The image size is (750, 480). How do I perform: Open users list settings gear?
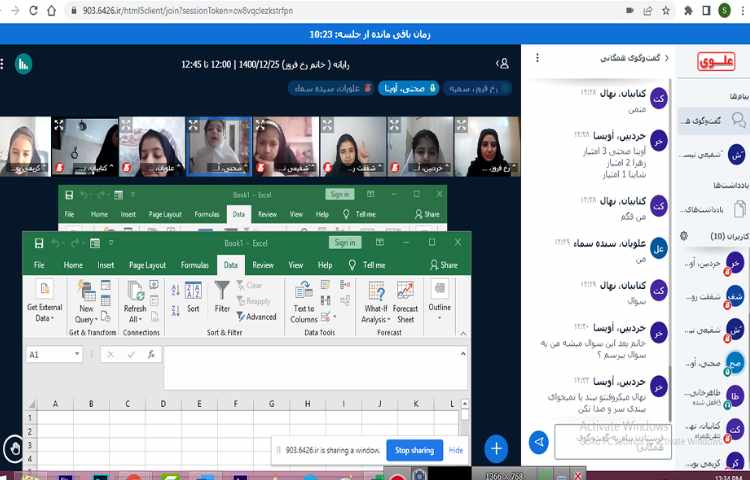684,236
